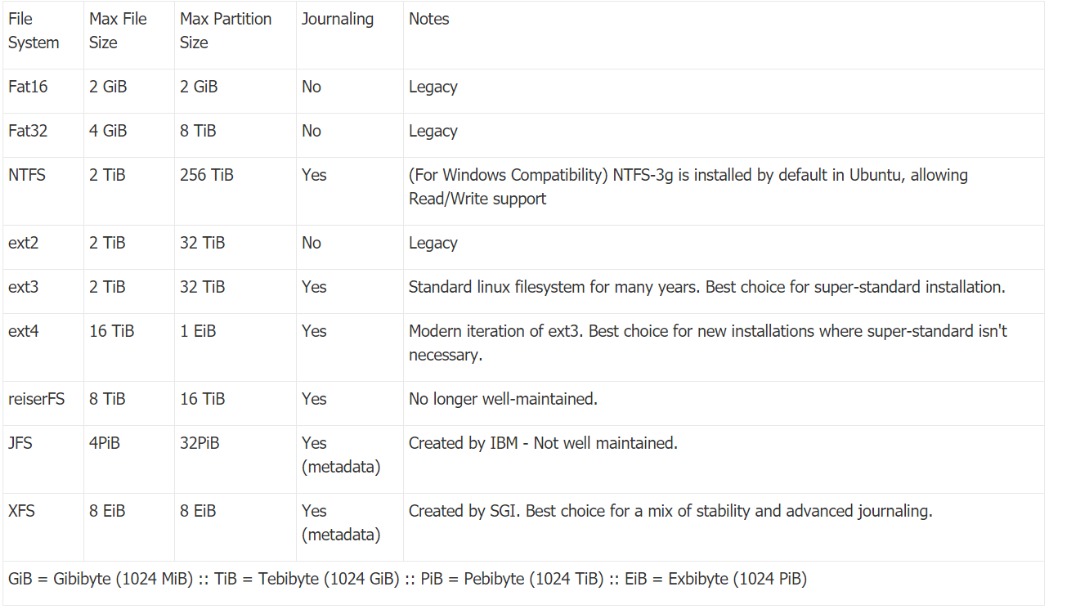Click the JFS file system cell
The width and height of the screenshot is (1080, 609).
20,443
